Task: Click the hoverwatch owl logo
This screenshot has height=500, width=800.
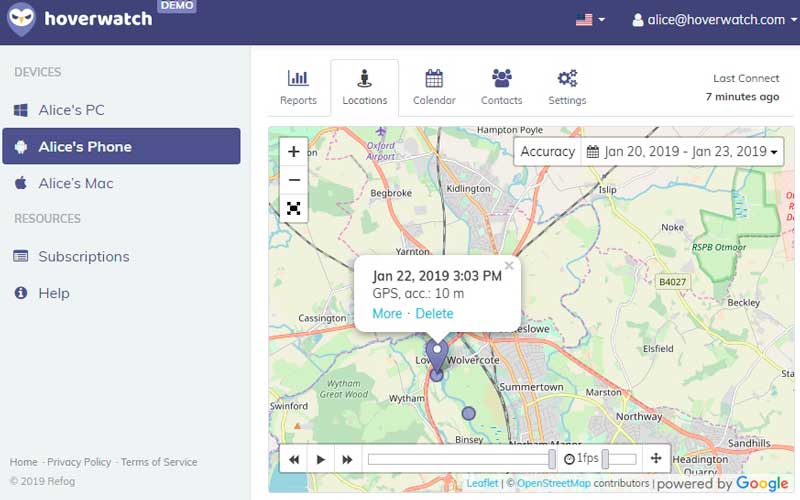Action: [21, 19]
